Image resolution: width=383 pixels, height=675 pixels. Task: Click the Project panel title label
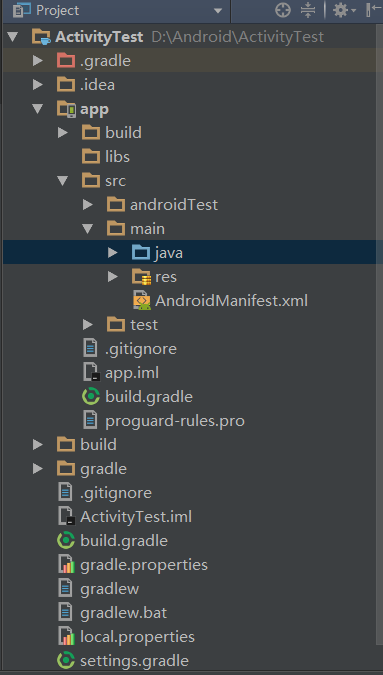[x=58, y=11]
